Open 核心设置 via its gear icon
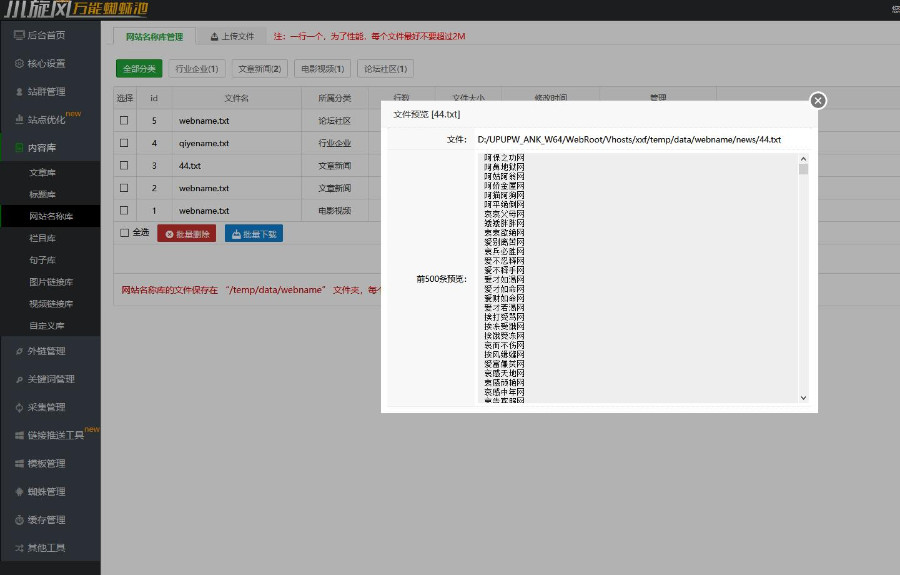900x575 pixels. point(19,63)
